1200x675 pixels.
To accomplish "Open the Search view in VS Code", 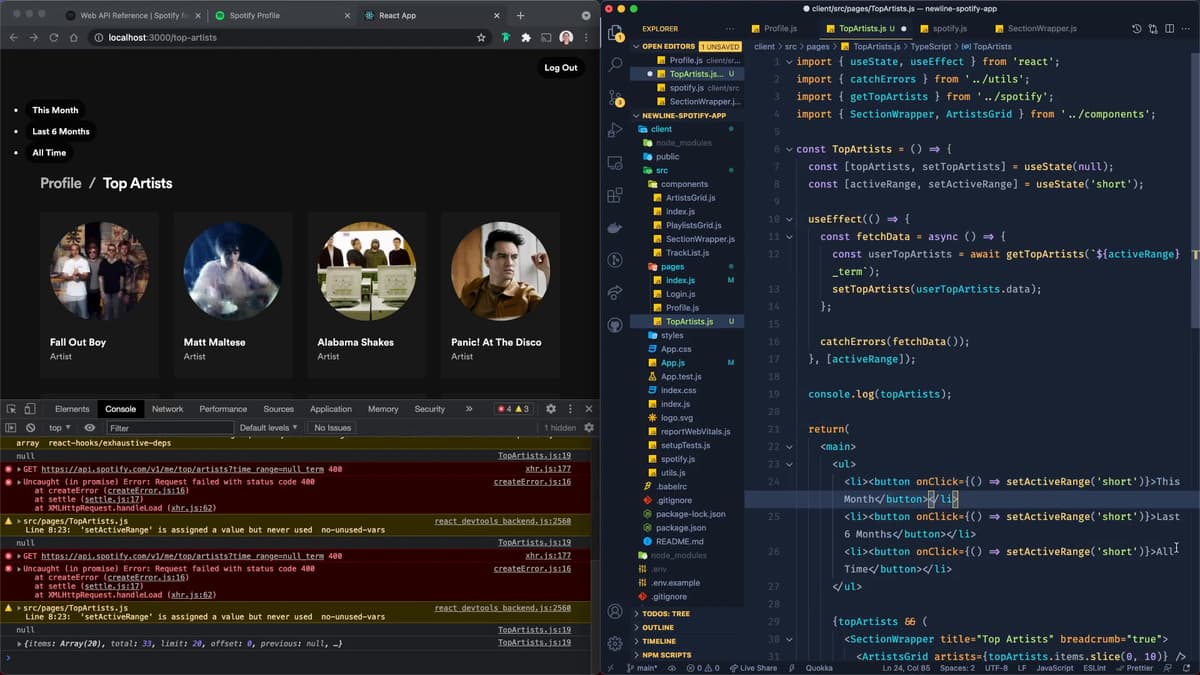I will (x=615, y=65).
